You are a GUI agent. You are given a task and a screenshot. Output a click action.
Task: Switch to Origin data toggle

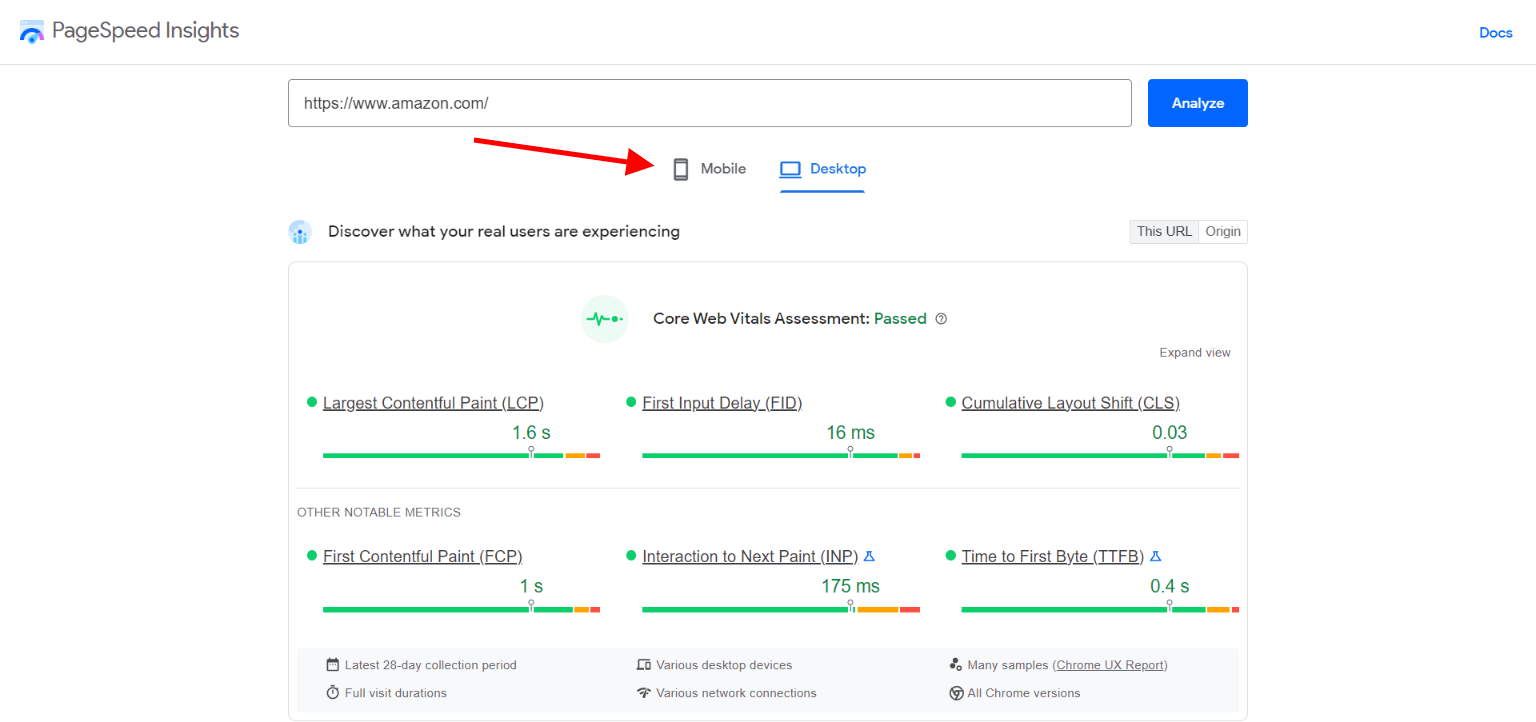[x=1223, y=232]
